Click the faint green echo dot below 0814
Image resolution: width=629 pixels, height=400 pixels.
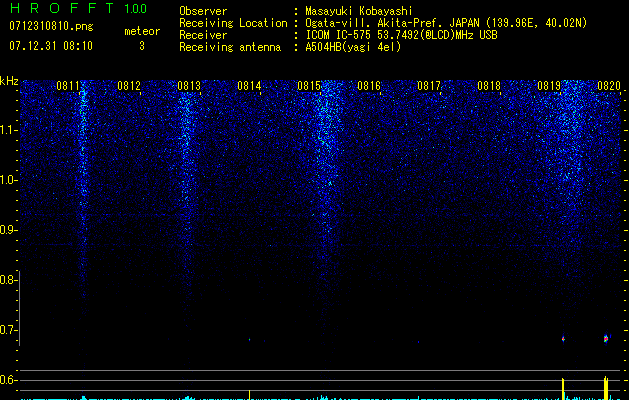click(249, 339)
